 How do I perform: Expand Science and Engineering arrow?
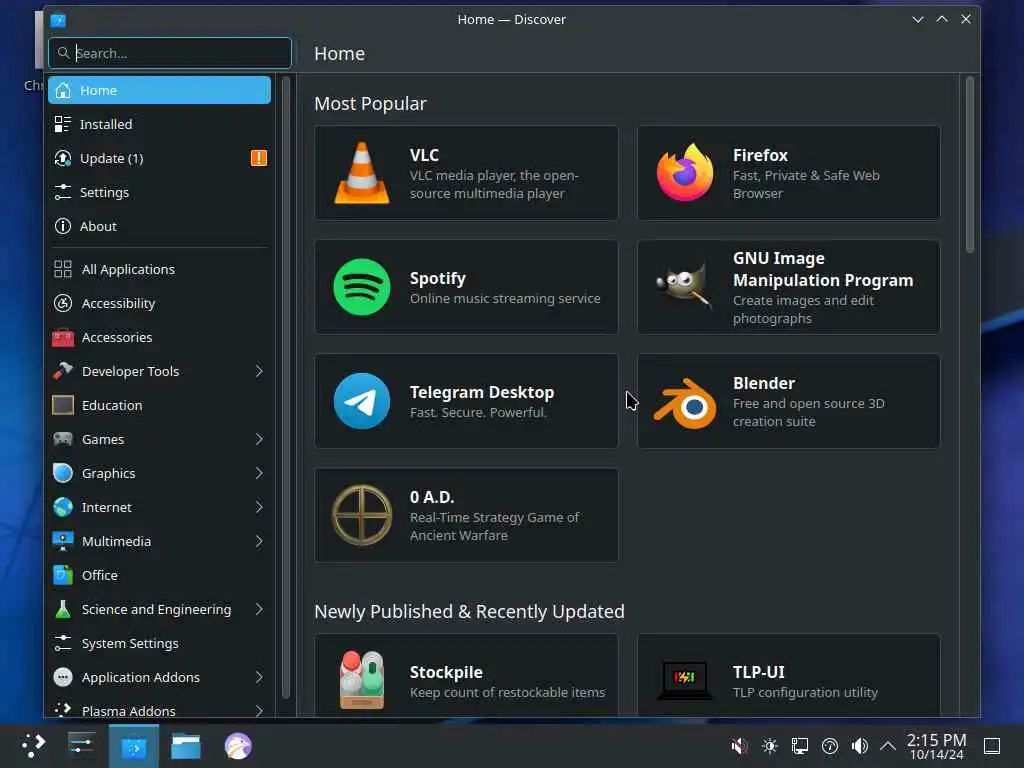259,609
